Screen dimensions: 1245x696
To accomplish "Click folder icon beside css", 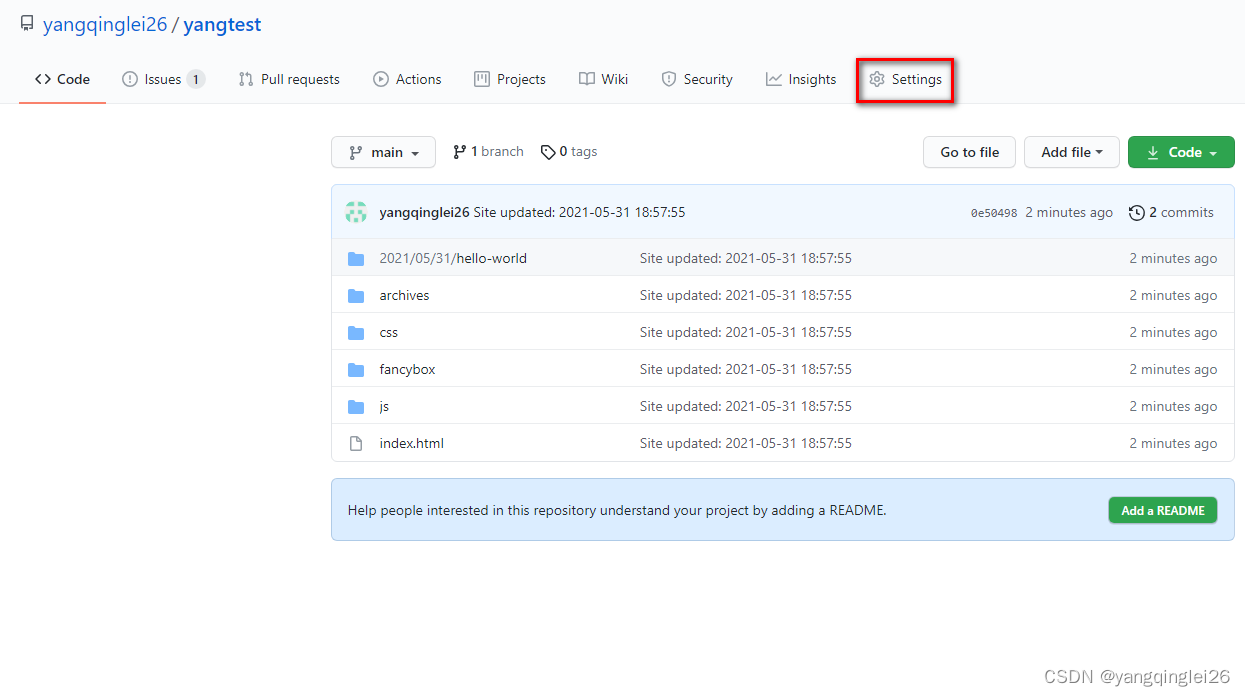I will (356, 332).
